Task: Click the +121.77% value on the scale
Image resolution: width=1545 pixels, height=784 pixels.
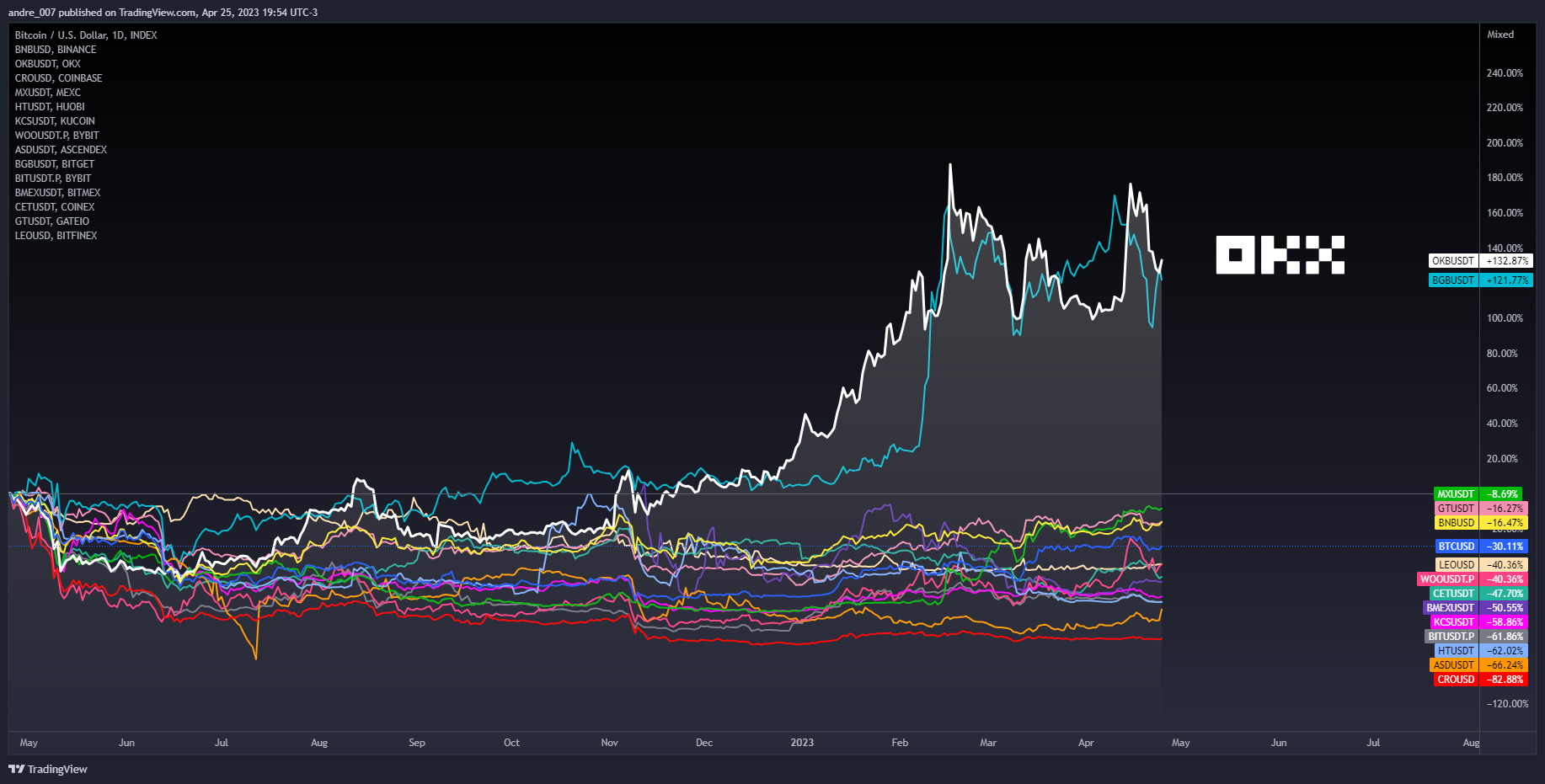Action: pos(1506,280)
